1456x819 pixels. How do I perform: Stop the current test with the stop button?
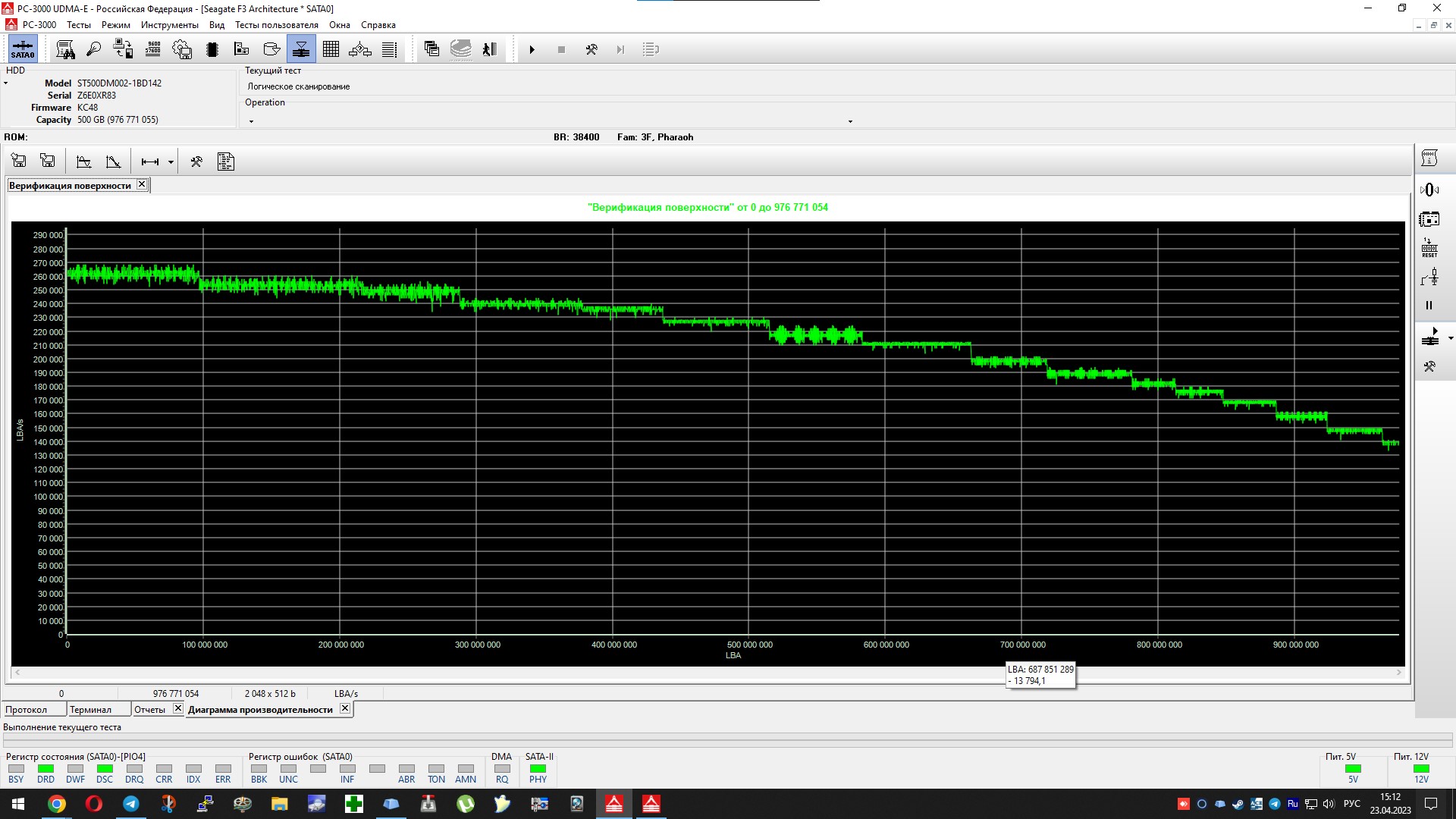[x=561, y=50]
